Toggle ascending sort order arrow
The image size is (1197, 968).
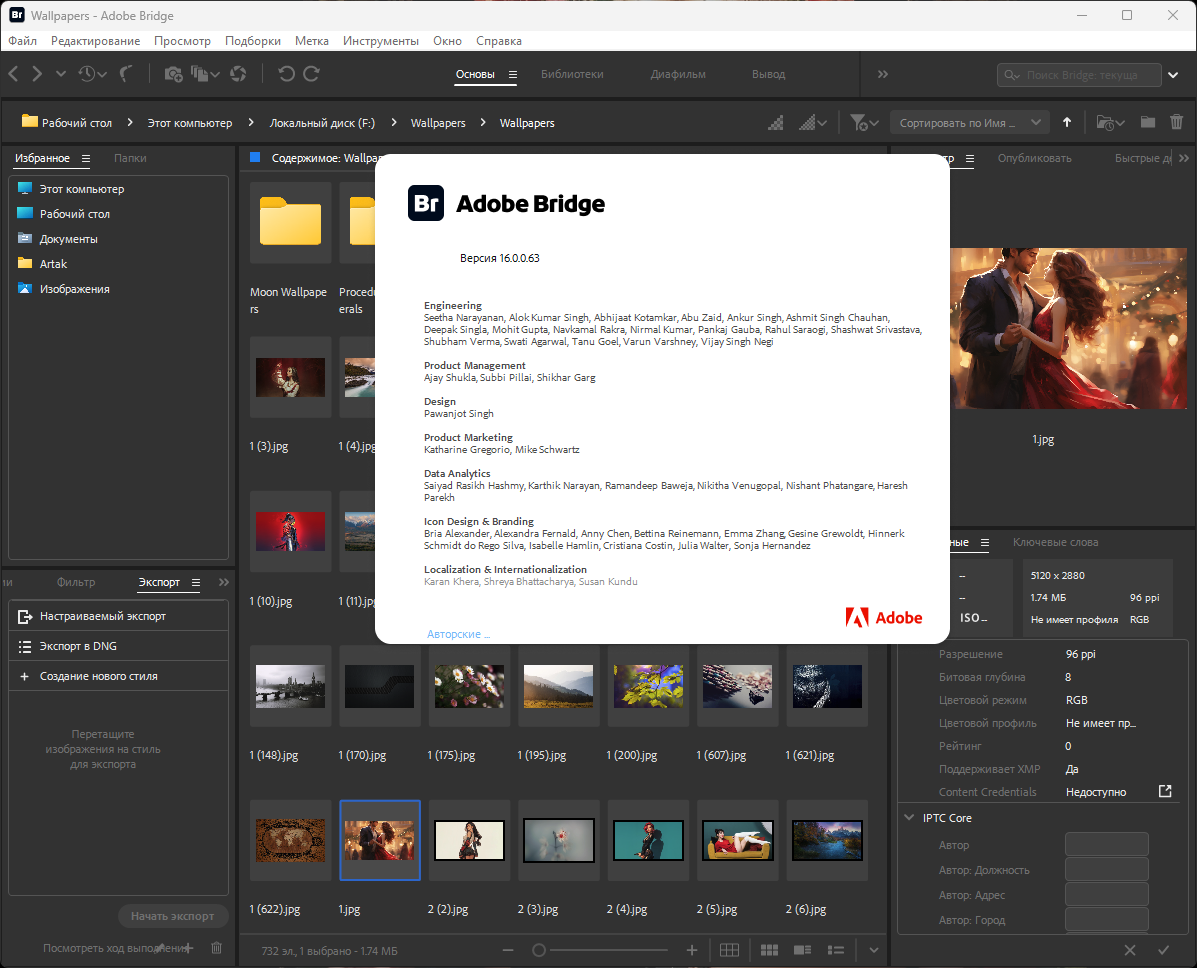pos(1067,122)
